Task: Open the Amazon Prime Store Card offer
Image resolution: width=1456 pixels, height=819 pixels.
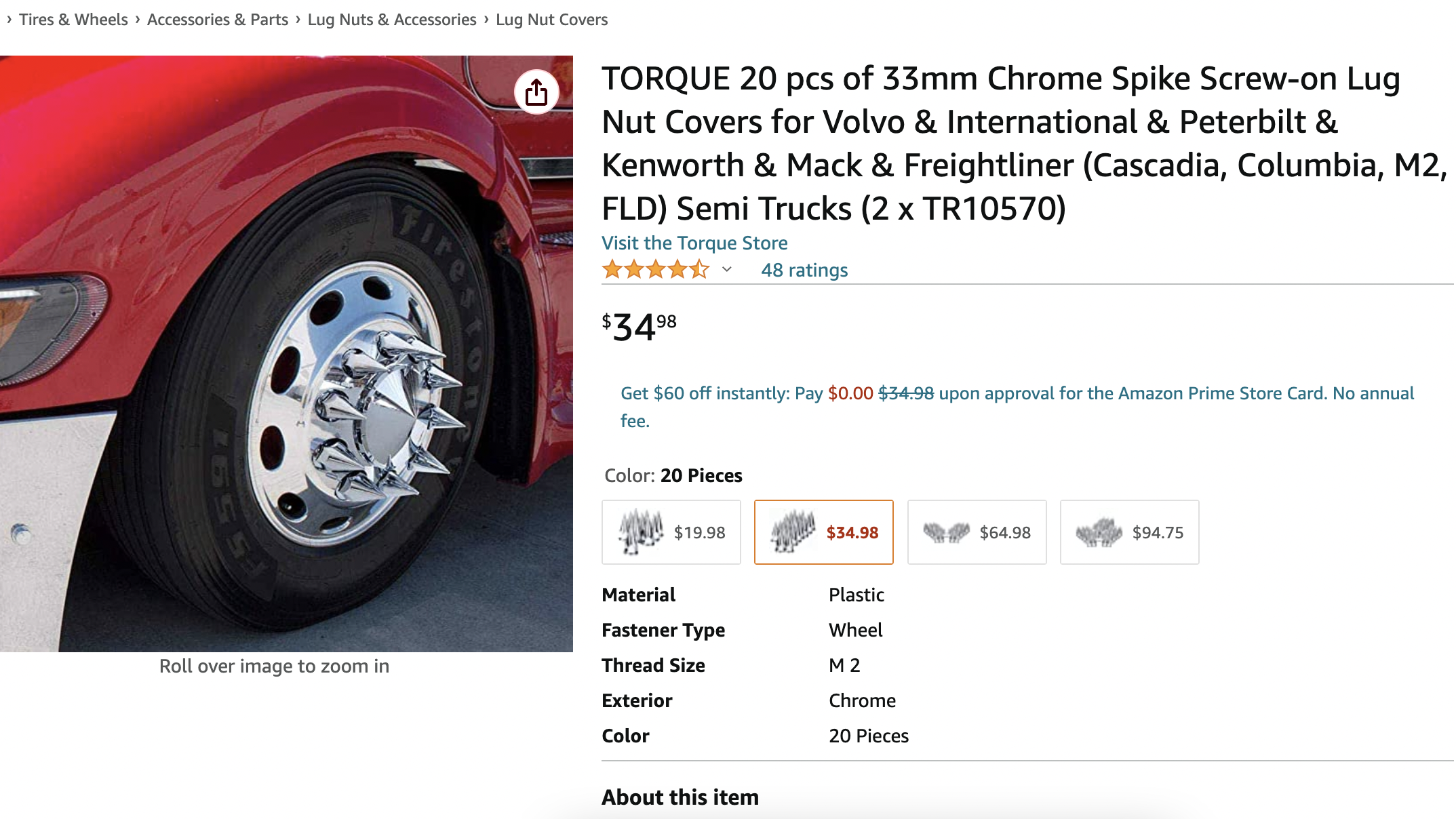Action: [1017, 394]
